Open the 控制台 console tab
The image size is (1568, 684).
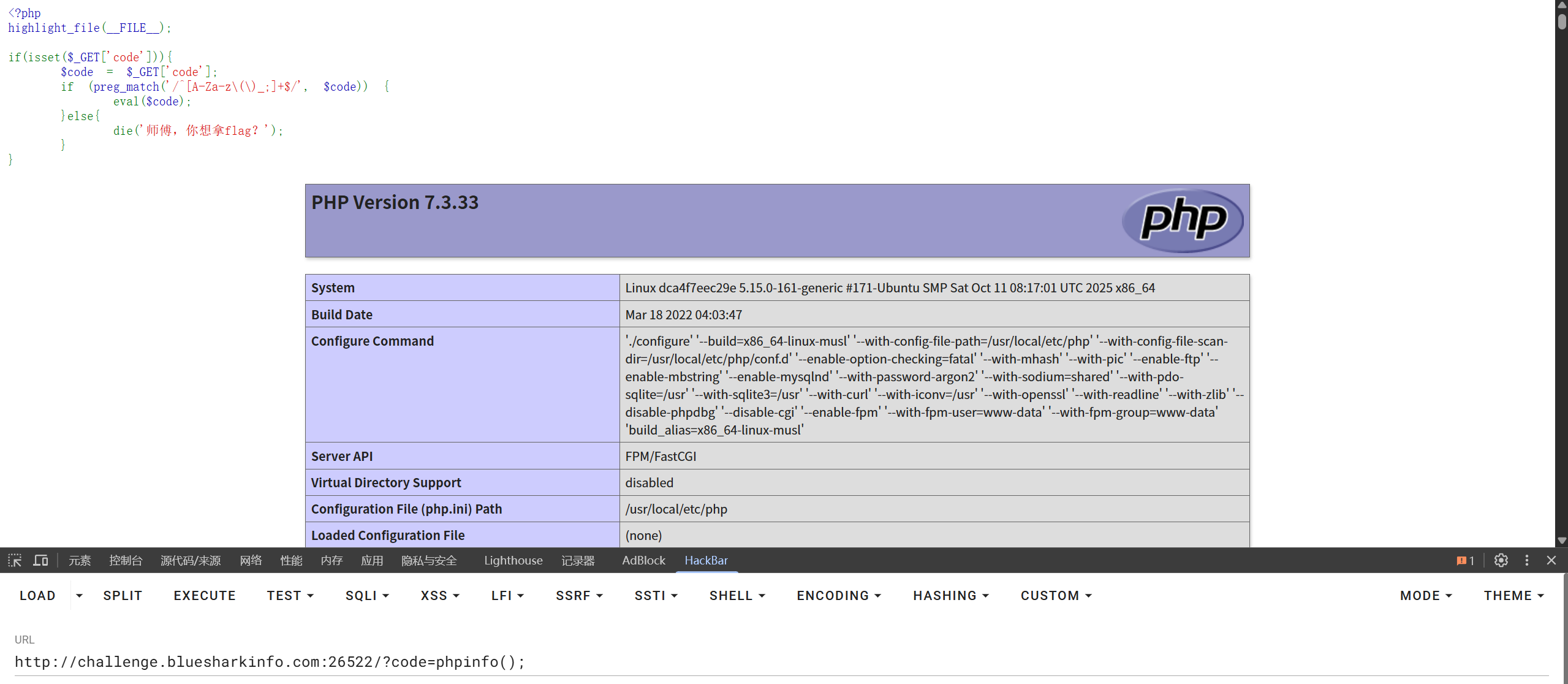[x=126, y=560]
